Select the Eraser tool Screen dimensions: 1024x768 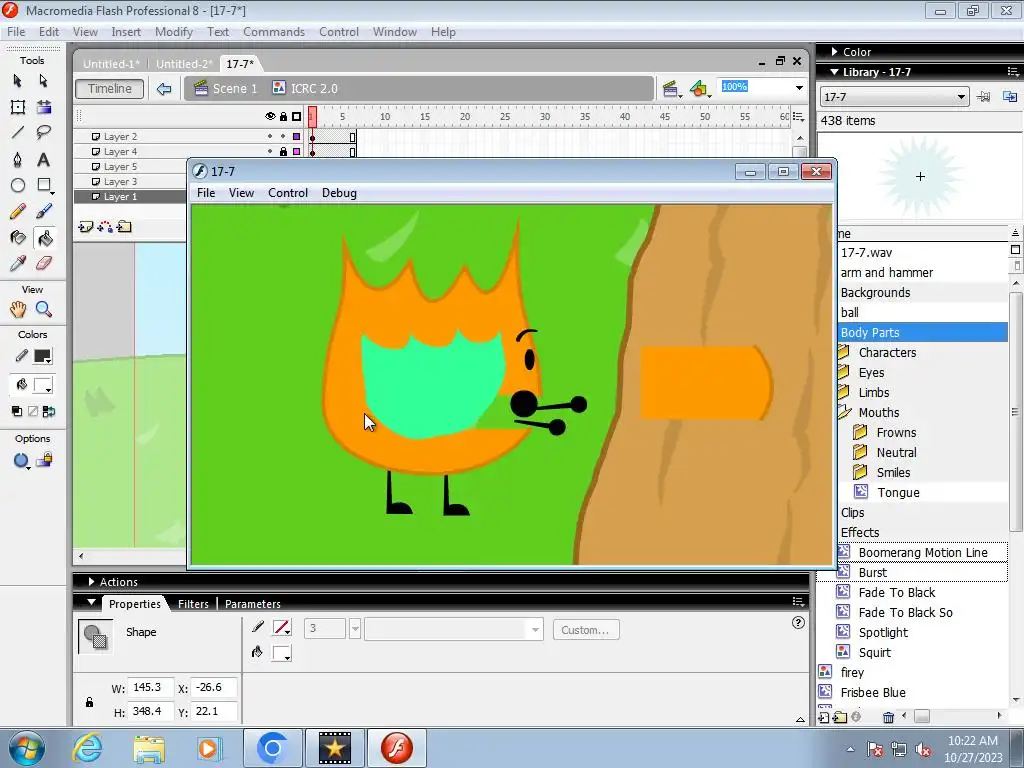tap(44, 263)
